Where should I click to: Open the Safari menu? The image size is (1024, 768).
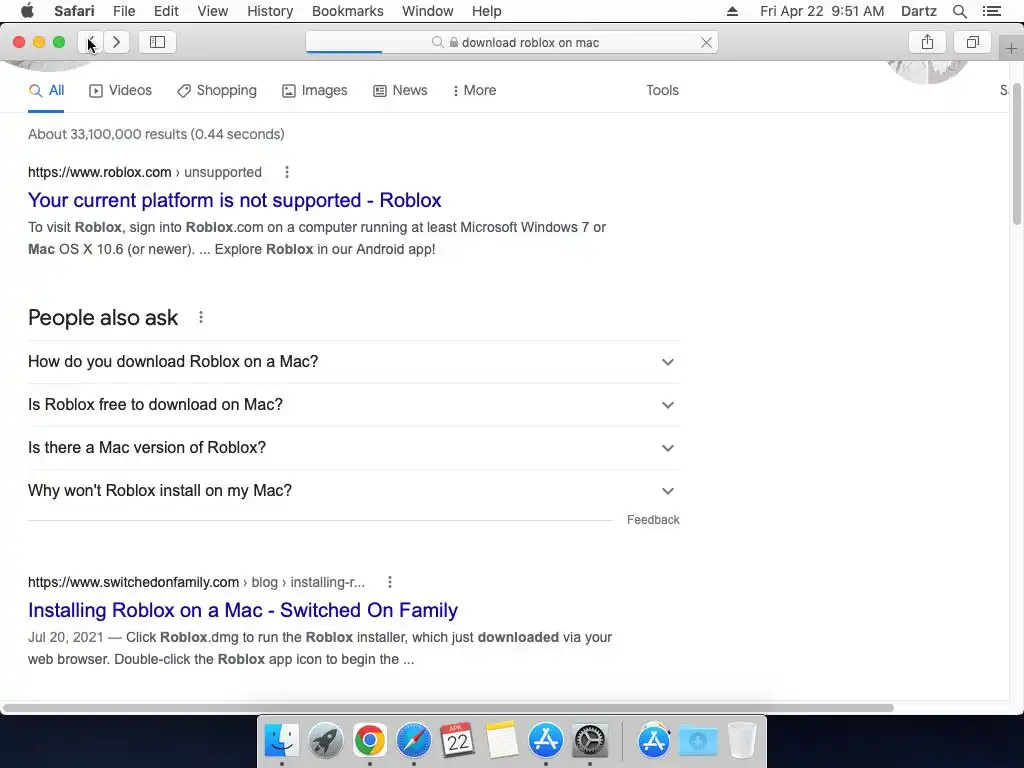point(74,11)
